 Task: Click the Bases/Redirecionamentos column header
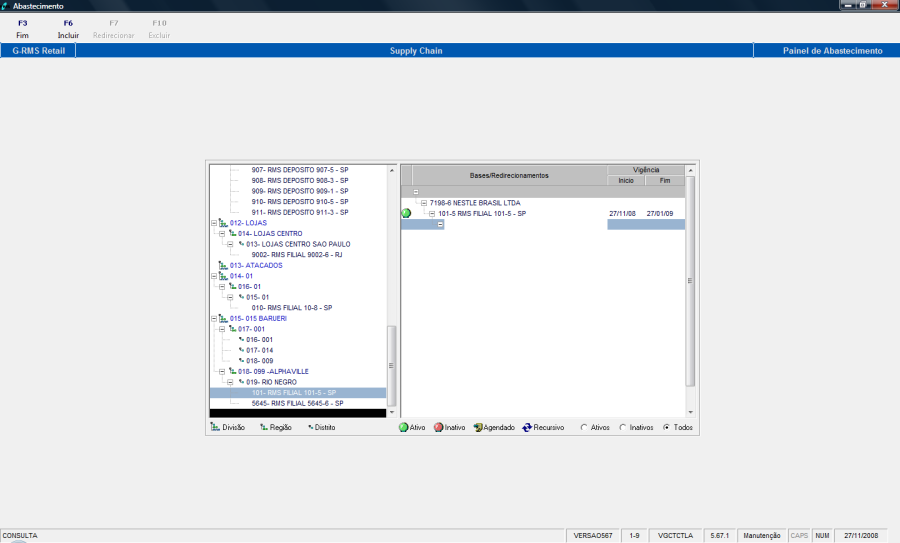point(509,175)
